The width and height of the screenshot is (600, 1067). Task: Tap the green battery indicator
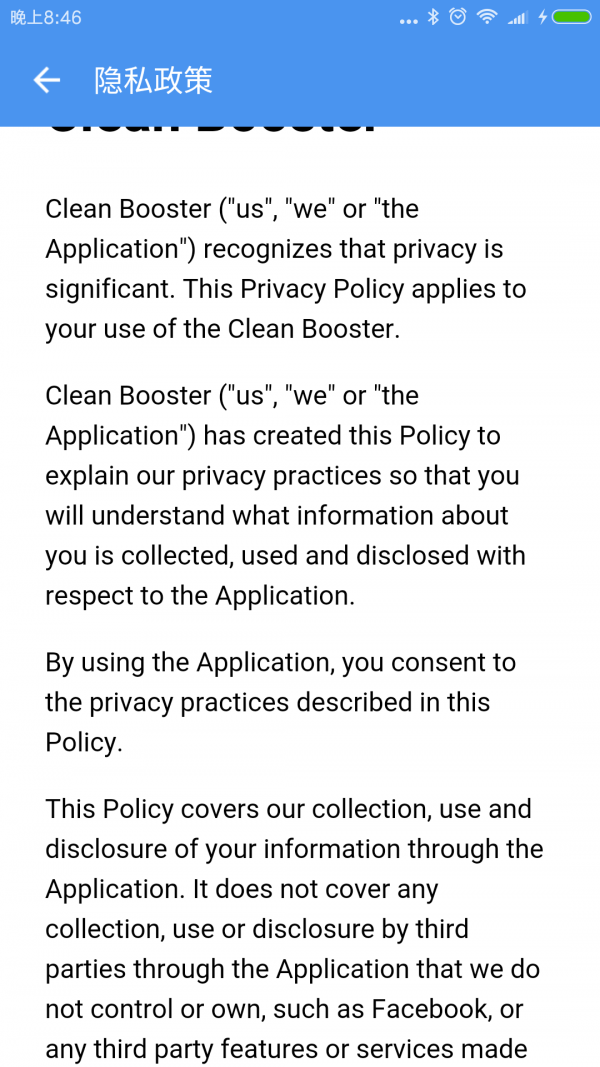tap(572, 18)
